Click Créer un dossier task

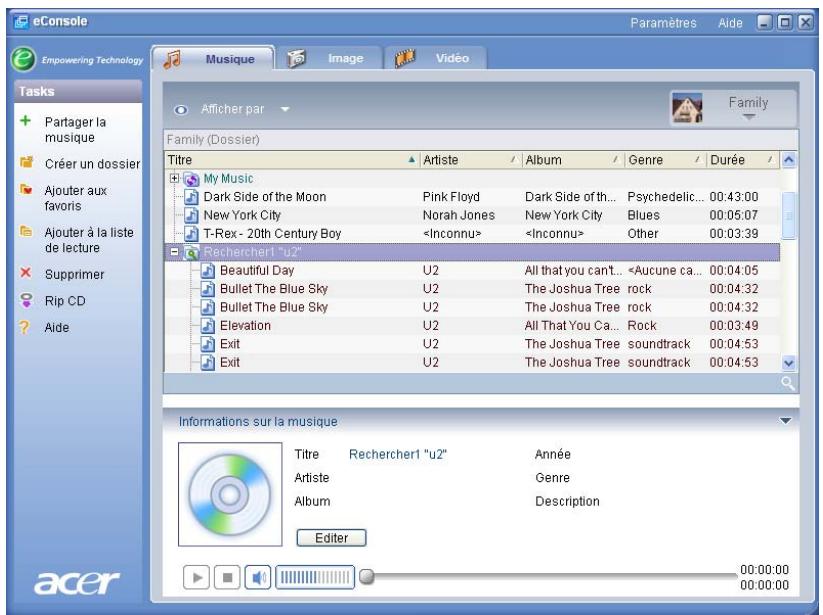point(92,164)
